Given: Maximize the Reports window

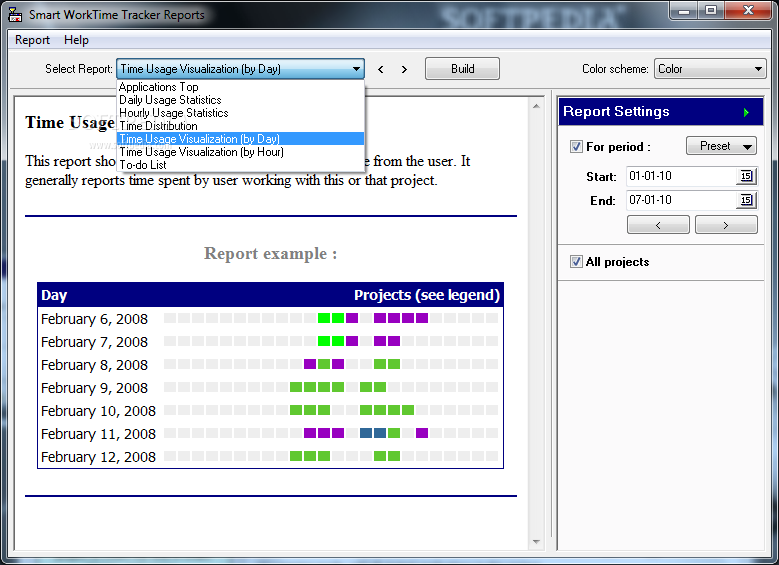Looking at the screenshot, I should (x=711, y=10).
